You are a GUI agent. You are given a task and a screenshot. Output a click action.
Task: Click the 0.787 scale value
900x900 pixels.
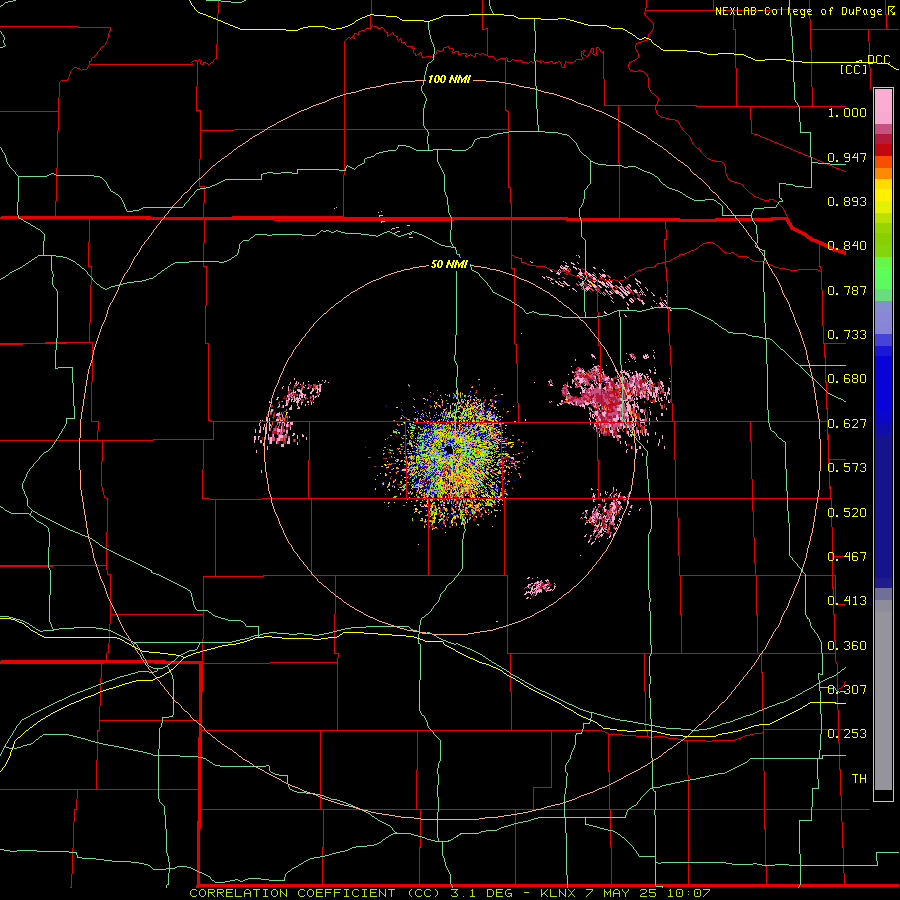coord(847,290)
